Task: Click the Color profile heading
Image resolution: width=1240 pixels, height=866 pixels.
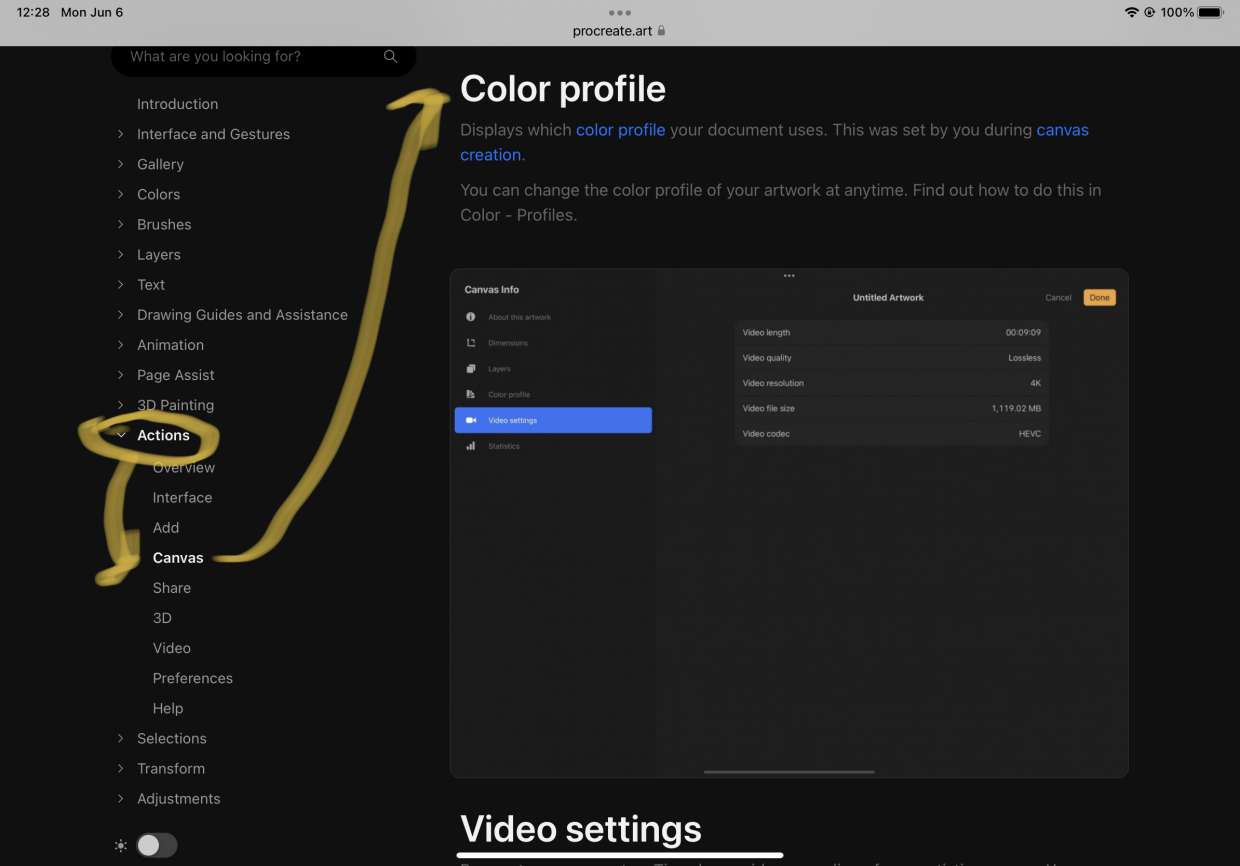Action: (x=563, y=89)
